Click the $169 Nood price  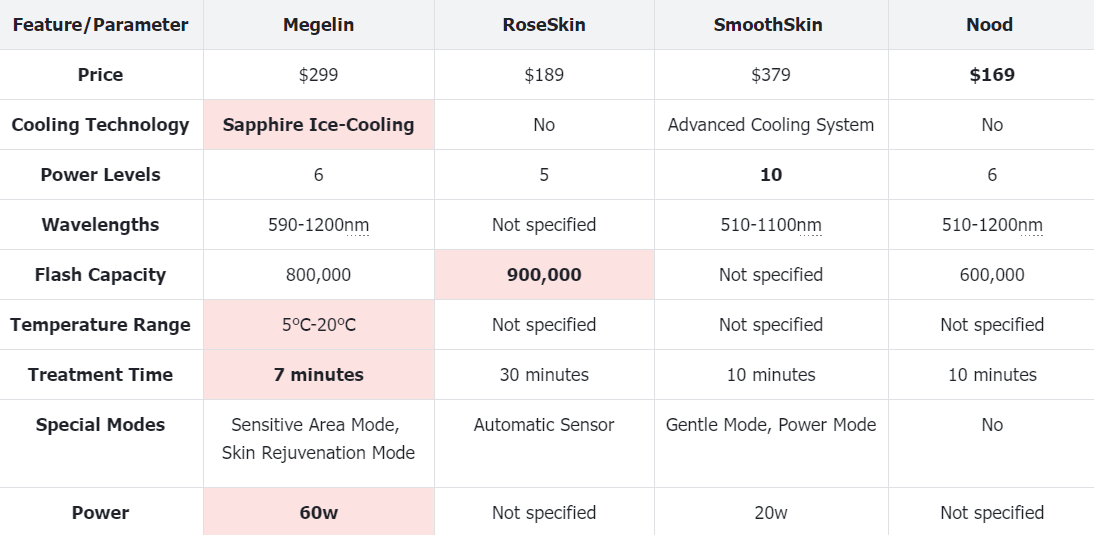click(x=991, y=75)
